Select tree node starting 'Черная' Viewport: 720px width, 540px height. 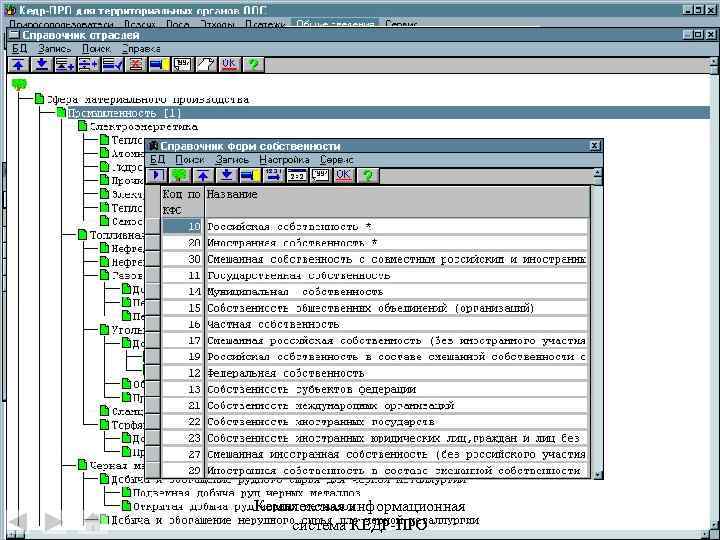(117, 466)
